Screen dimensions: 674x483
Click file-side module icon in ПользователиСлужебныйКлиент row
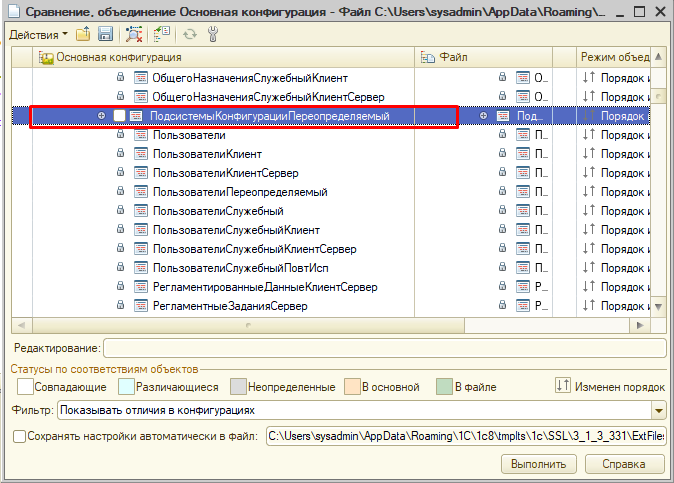coord(523,230)
